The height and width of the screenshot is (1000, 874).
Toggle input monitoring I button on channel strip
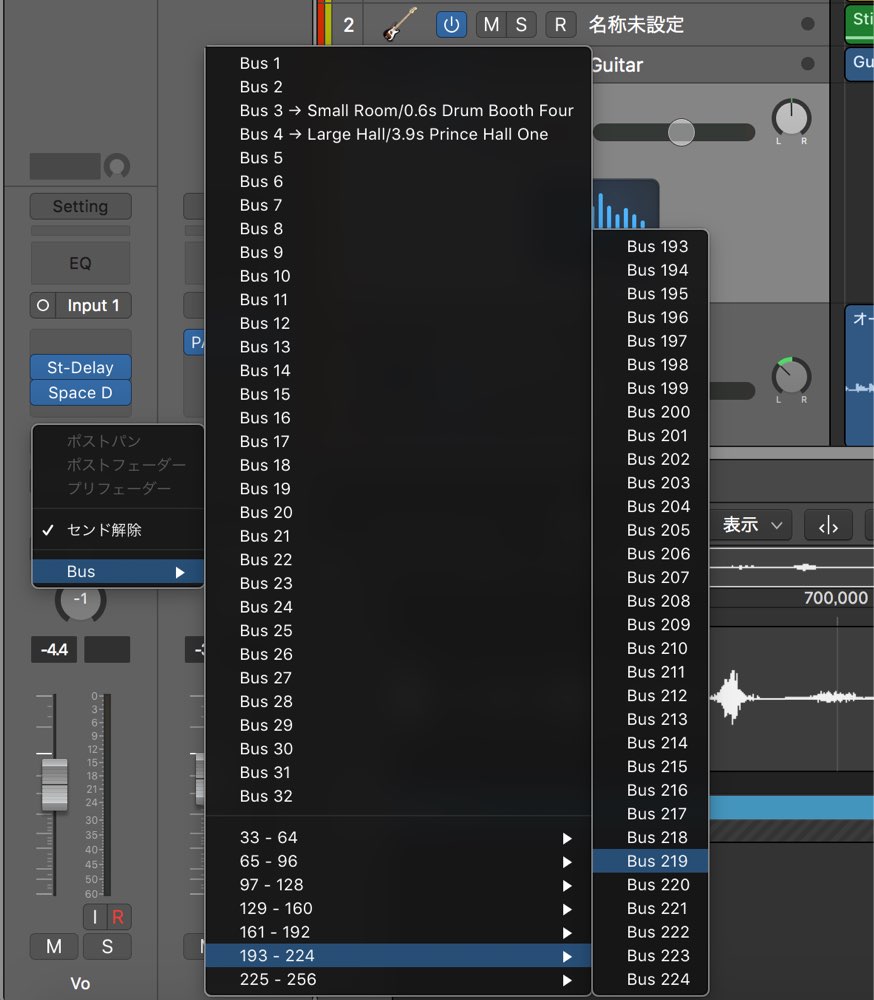point(95,917)
